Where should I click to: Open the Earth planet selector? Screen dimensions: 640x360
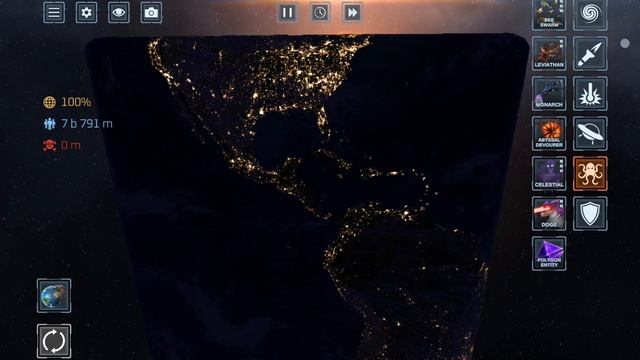point(54,296)
